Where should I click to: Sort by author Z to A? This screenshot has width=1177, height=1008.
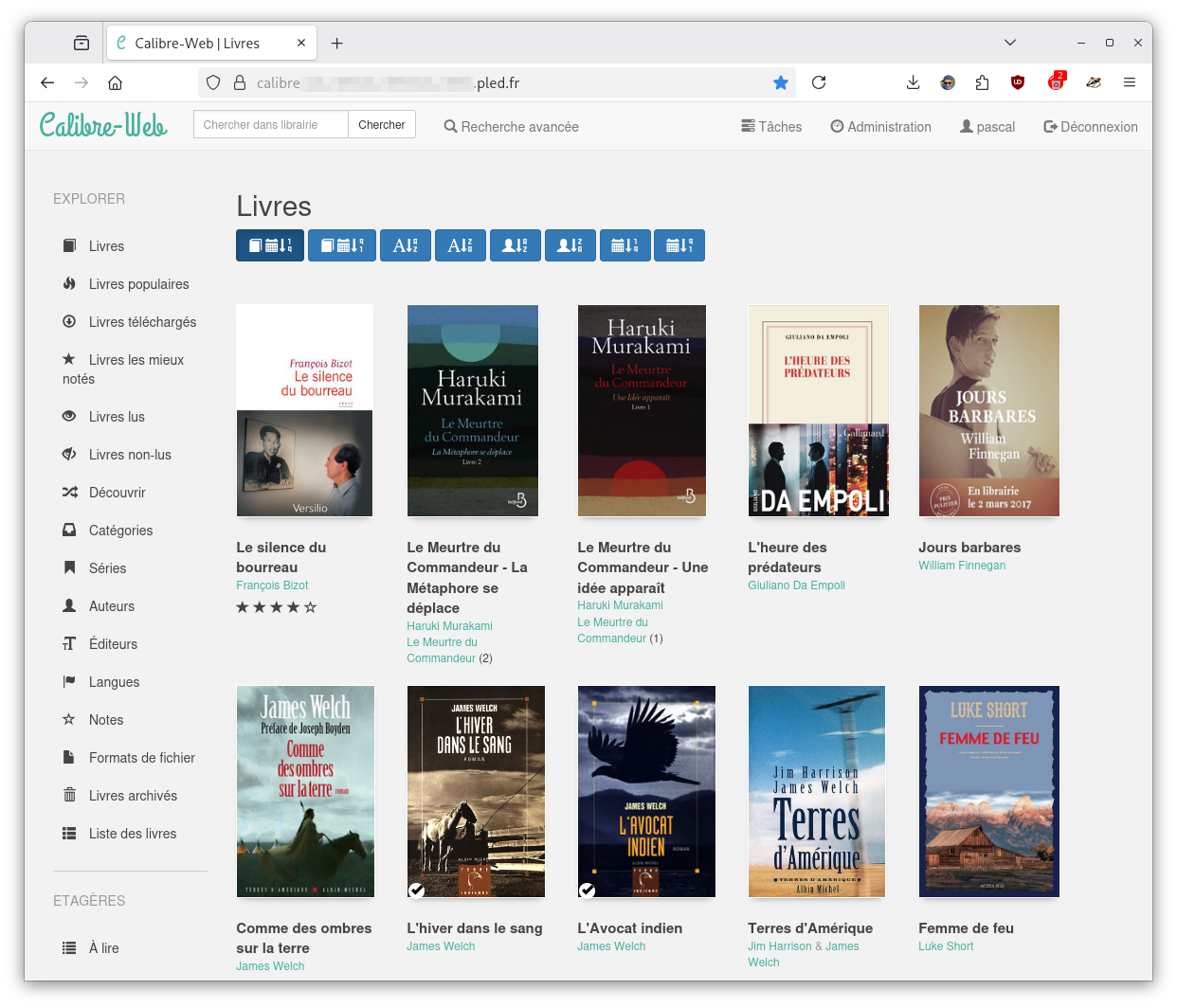(570, 245)
